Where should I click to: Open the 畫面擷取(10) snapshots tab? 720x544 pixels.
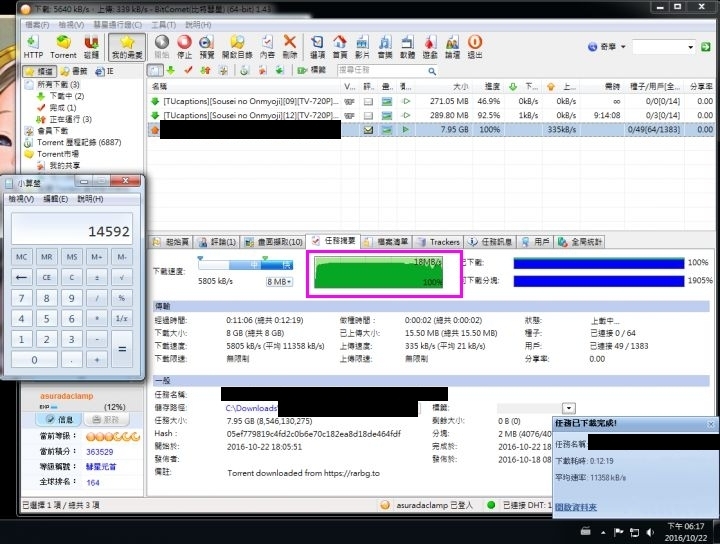(274, 242)
